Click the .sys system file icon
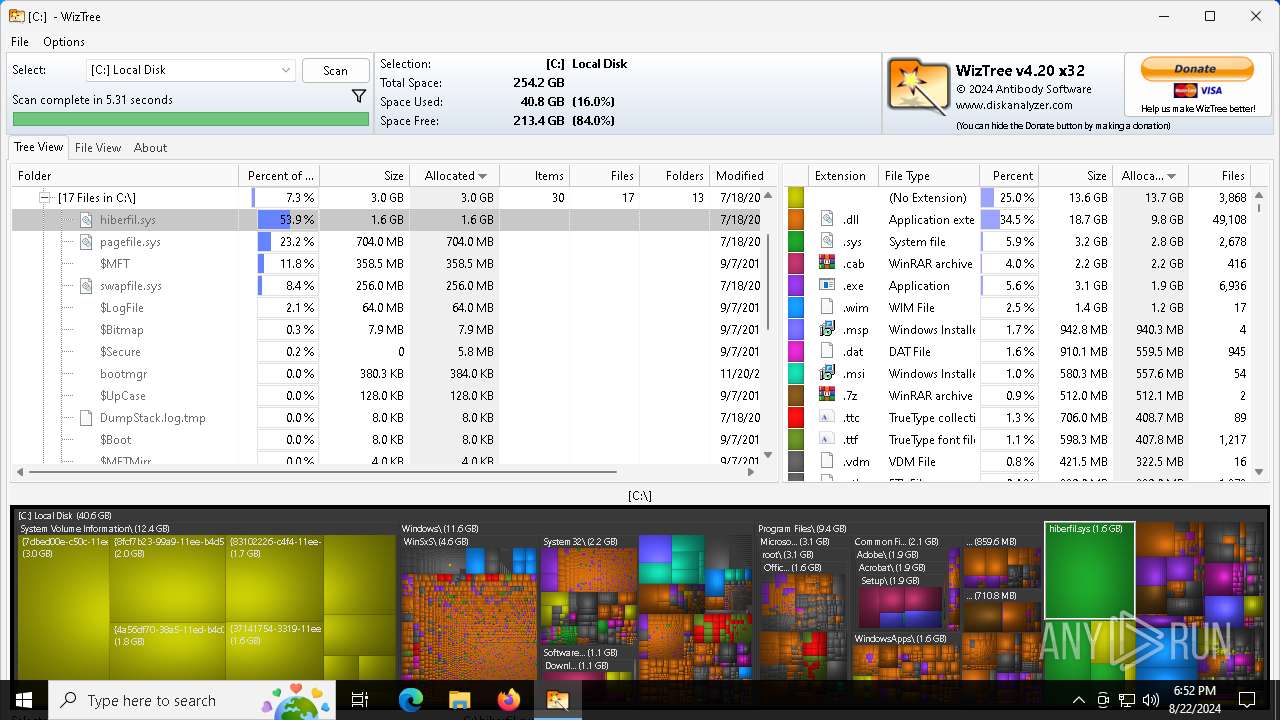This screenshot has width=1280, height=720. point(827,241)
